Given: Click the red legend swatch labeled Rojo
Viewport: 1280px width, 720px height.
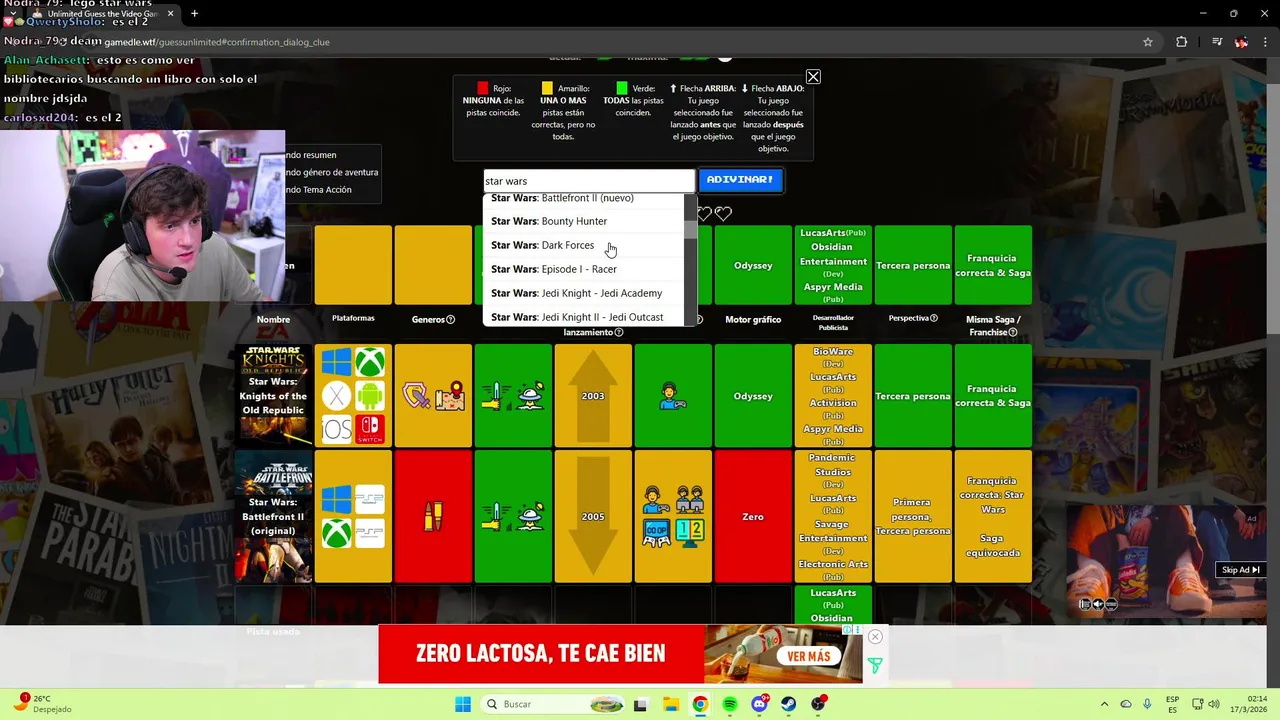Looking at the screenshot, I should click(x=483, y=88).
